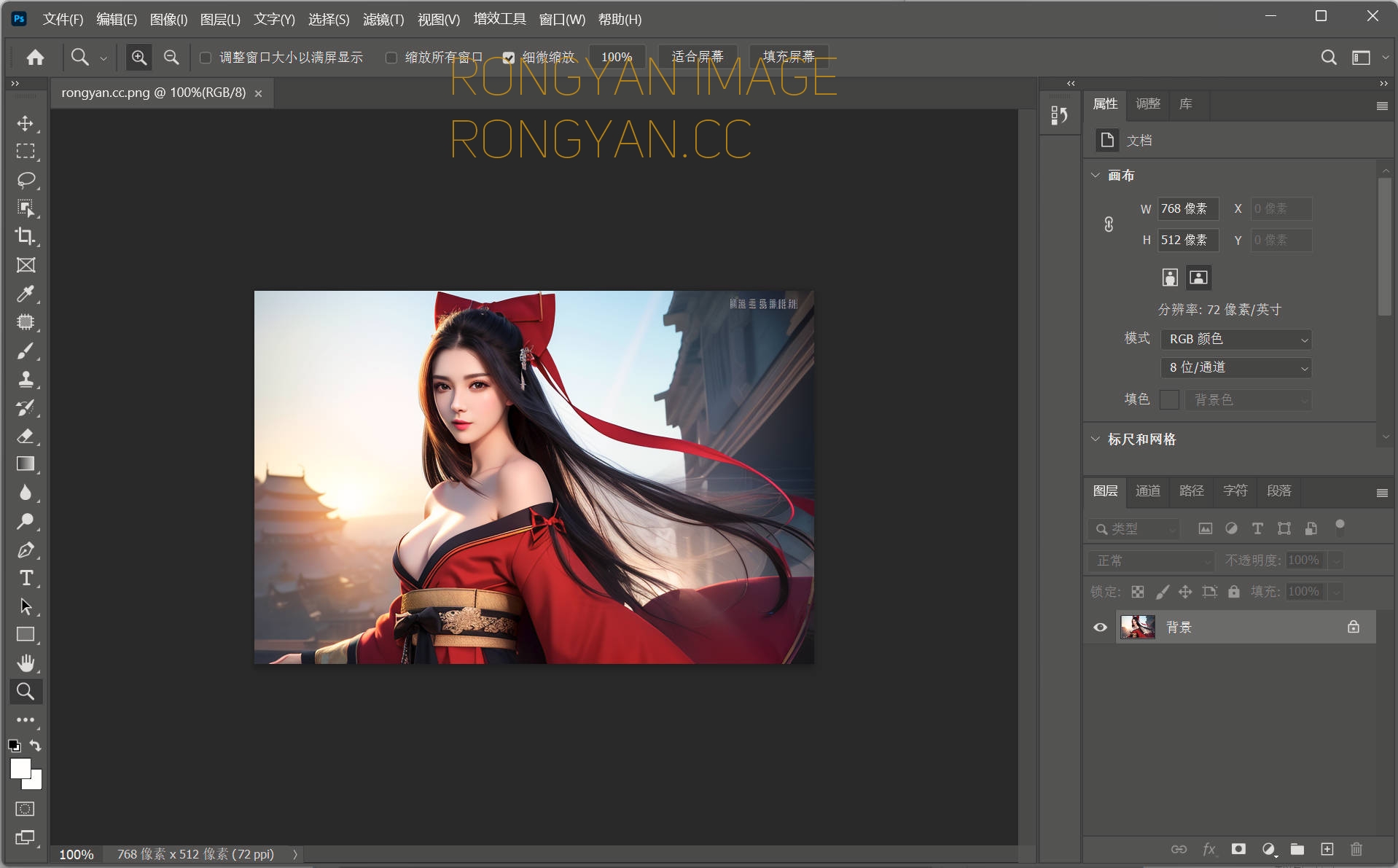Open the 滤镜(T) menu
The image size is (1398, 868).
[383, 20]
